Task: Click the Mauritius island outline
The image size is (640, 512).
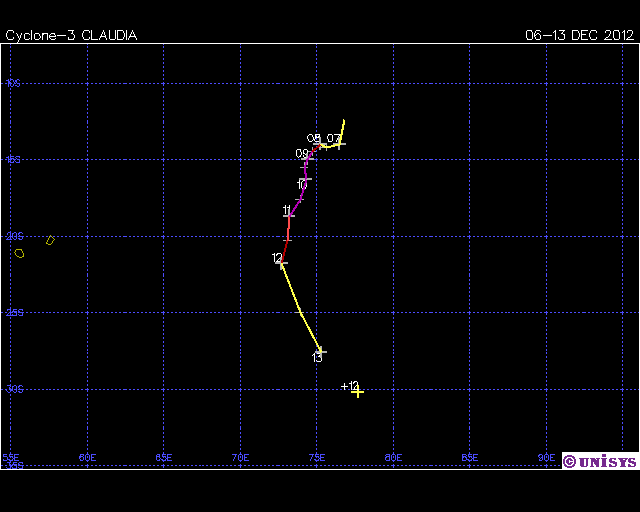Action: (x=50, y=240)
